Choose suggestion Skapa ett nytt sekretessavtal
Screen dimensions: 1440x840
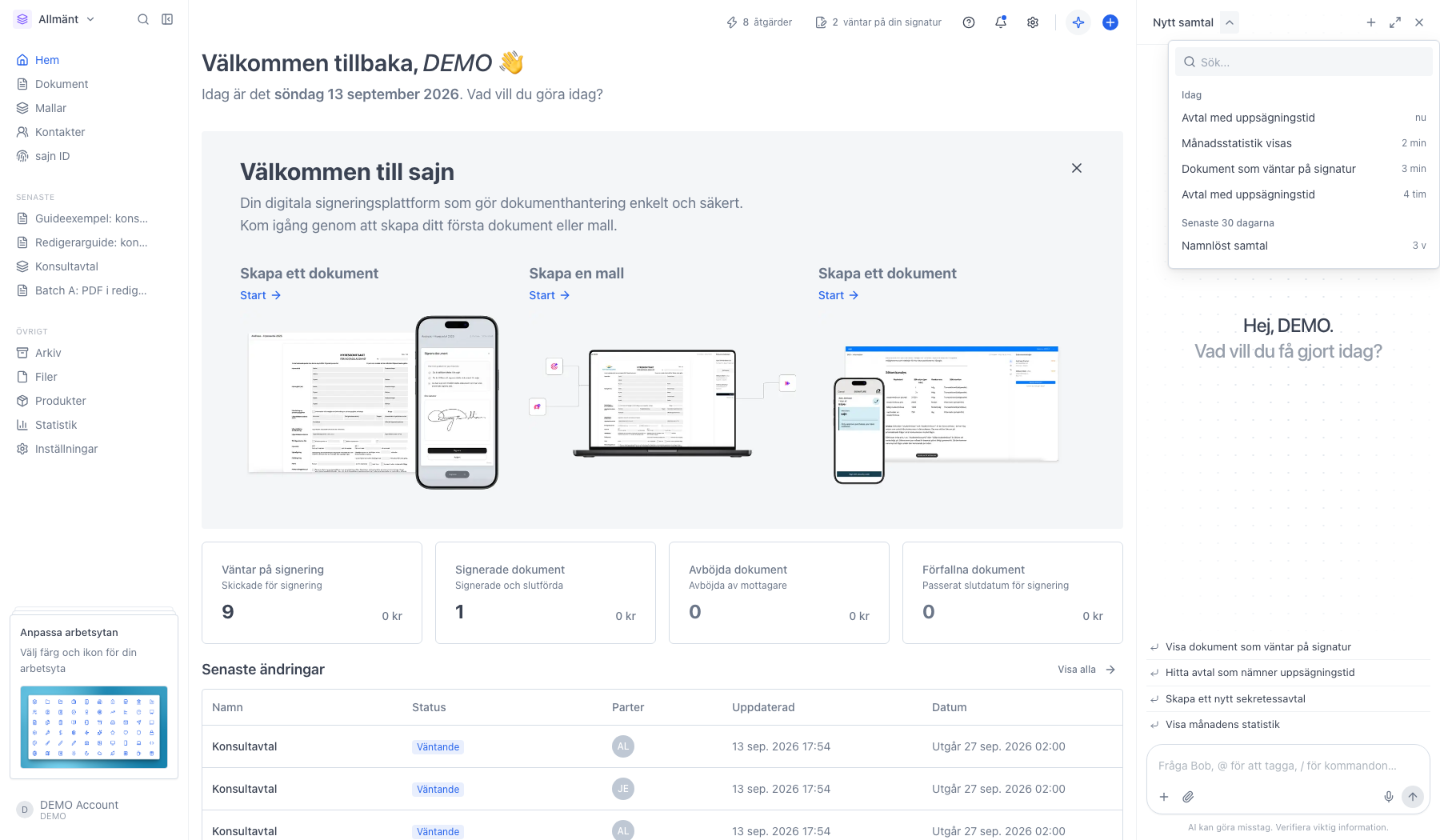tap(1288, 698)
